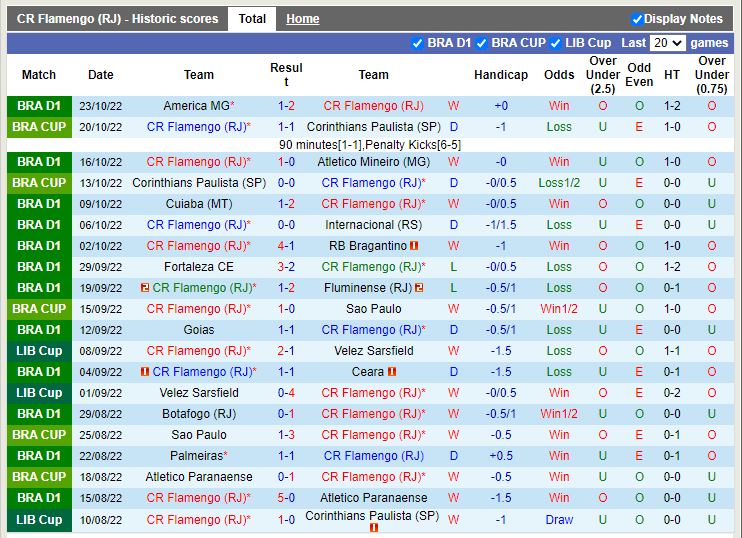This screenshot has width=742, height=538.
Task: Click handicap +0.5 in Palmeiras row
Action: click(x=501, y=456)
